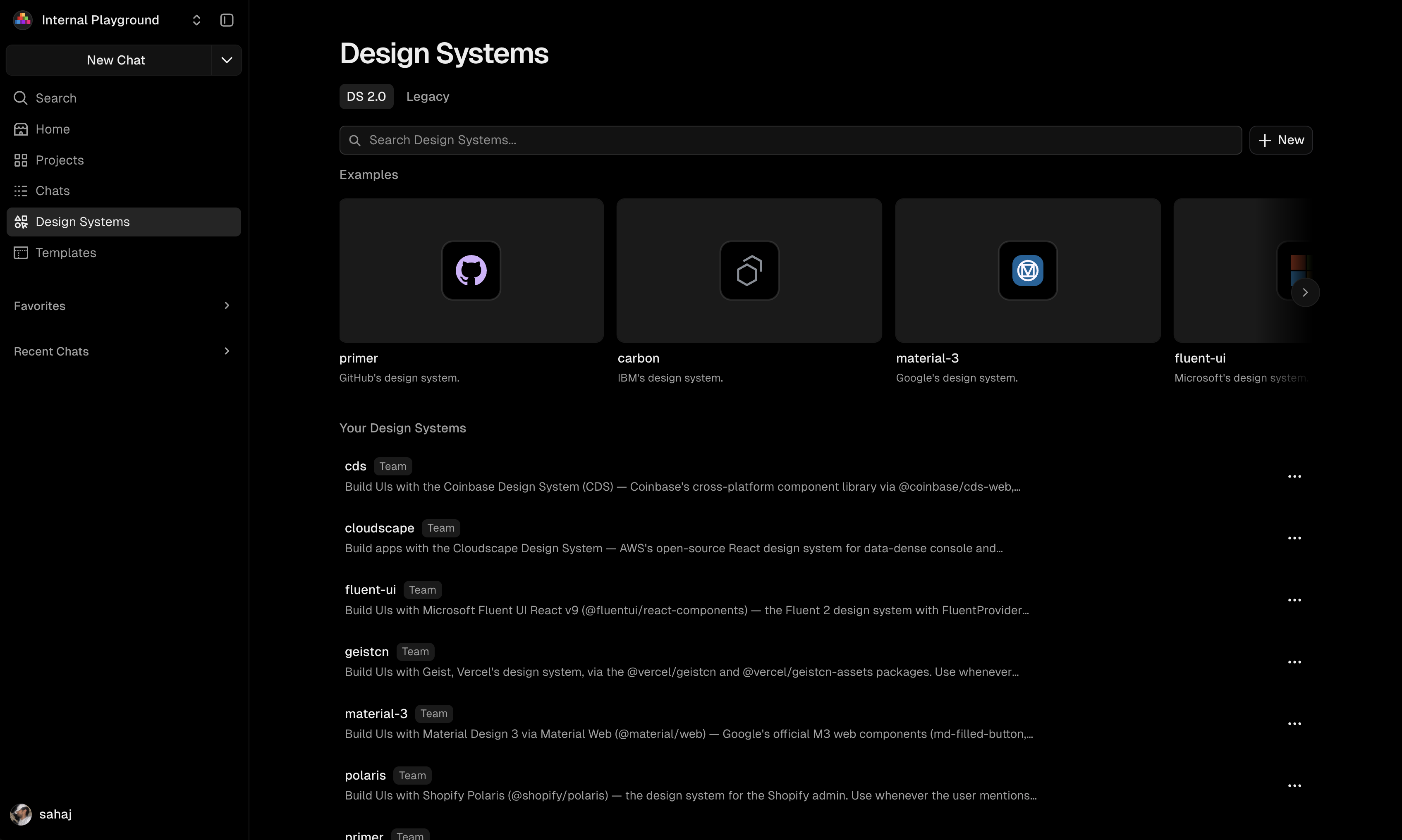Click the material-3 logo icon
Screen dimensions: 1402x840
1028,271
